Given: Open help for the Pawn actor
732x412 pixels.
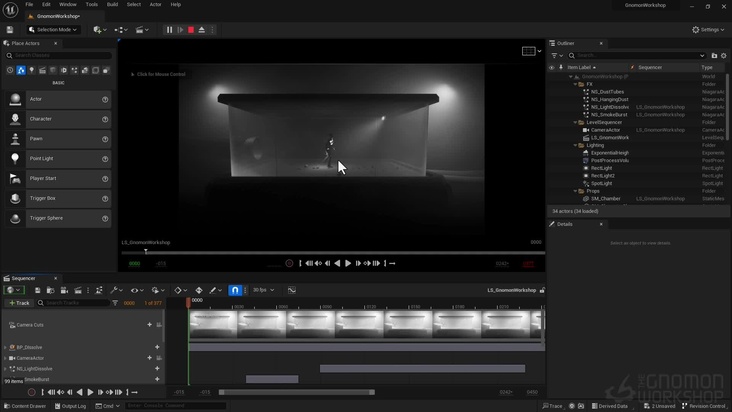Looking at the screenshot, I should tap(105, 139).
